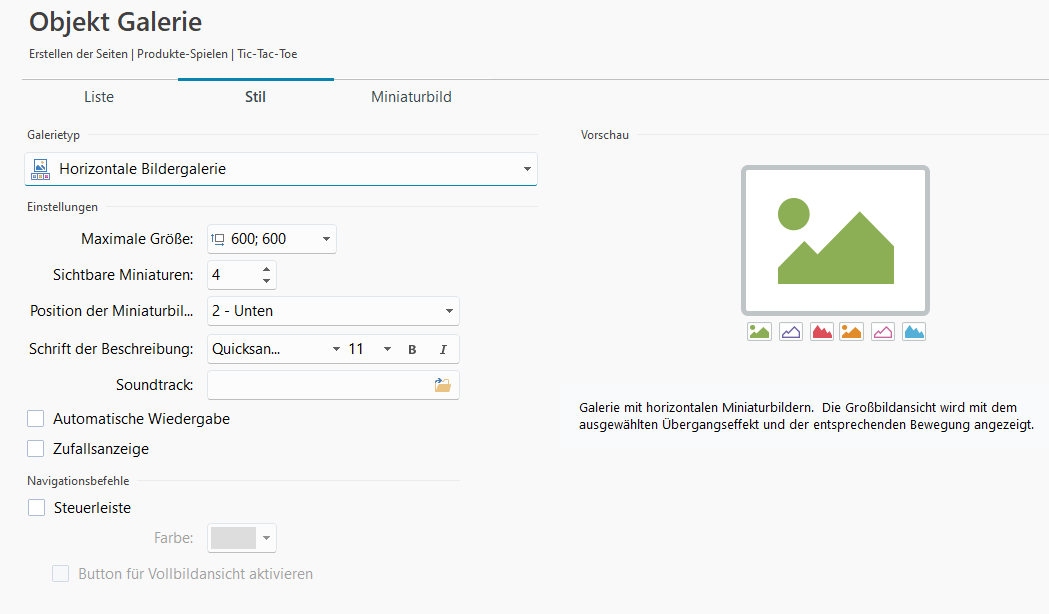Open Position der Miniaturbilder dropdown
This screenshot has width=1049, height=614.
[333, 311]
